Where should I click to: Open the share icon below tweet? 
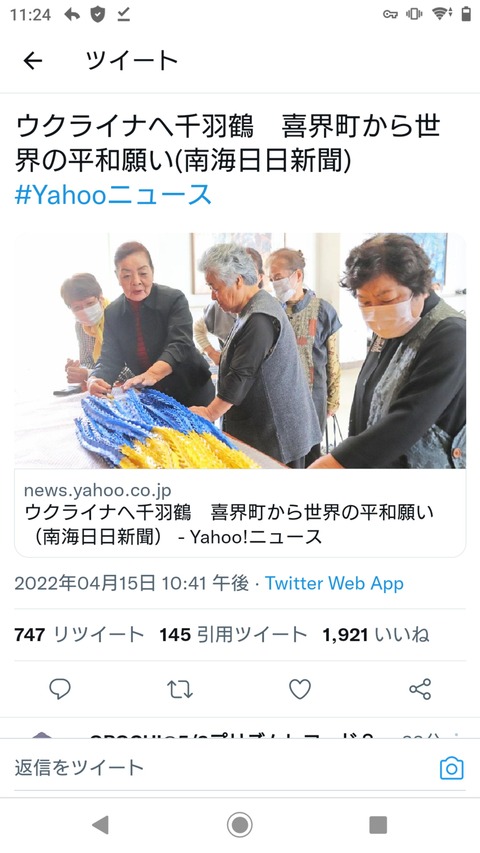420,689
